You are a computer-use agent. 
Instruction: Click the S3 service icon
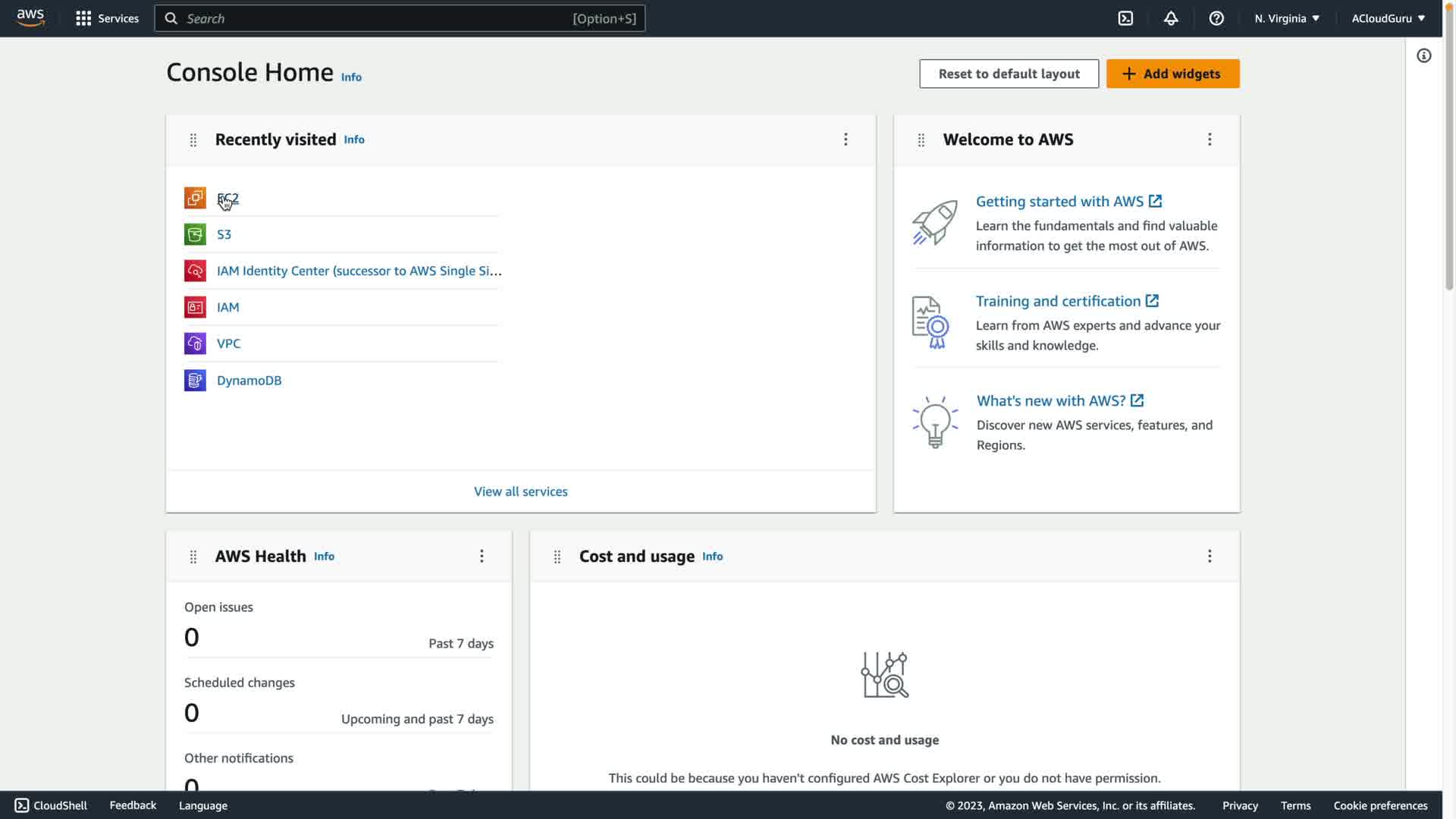click(195, 234)
